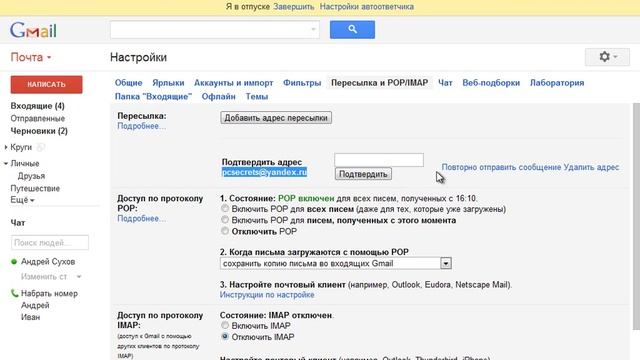Open Инструкции по настройке link
This screenshot has width=640, height=360.
coord(267,295)
